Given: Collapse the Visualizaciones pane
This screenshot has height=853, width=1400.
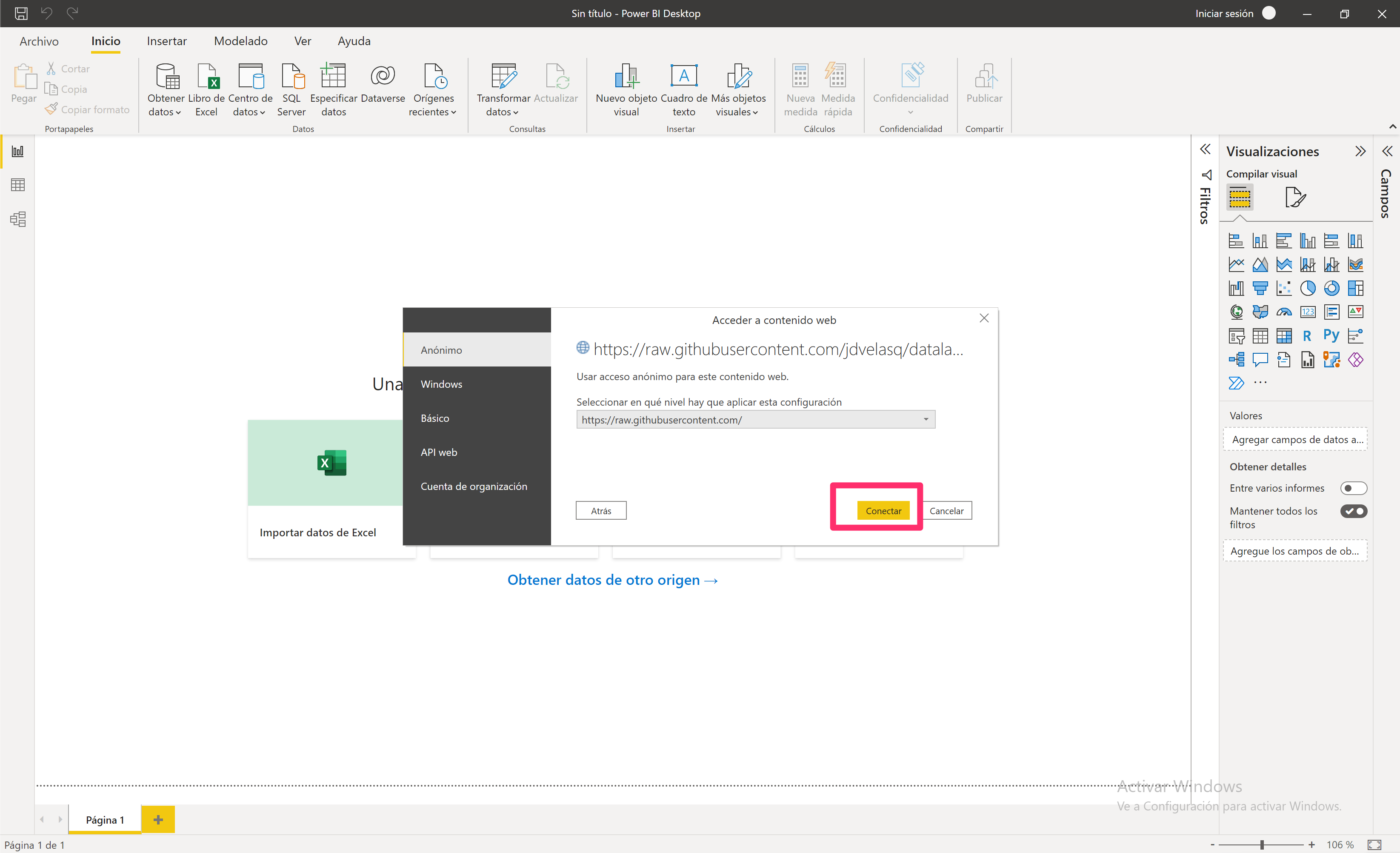Looking at the screenshot, I should click(x=1360, y=151).
